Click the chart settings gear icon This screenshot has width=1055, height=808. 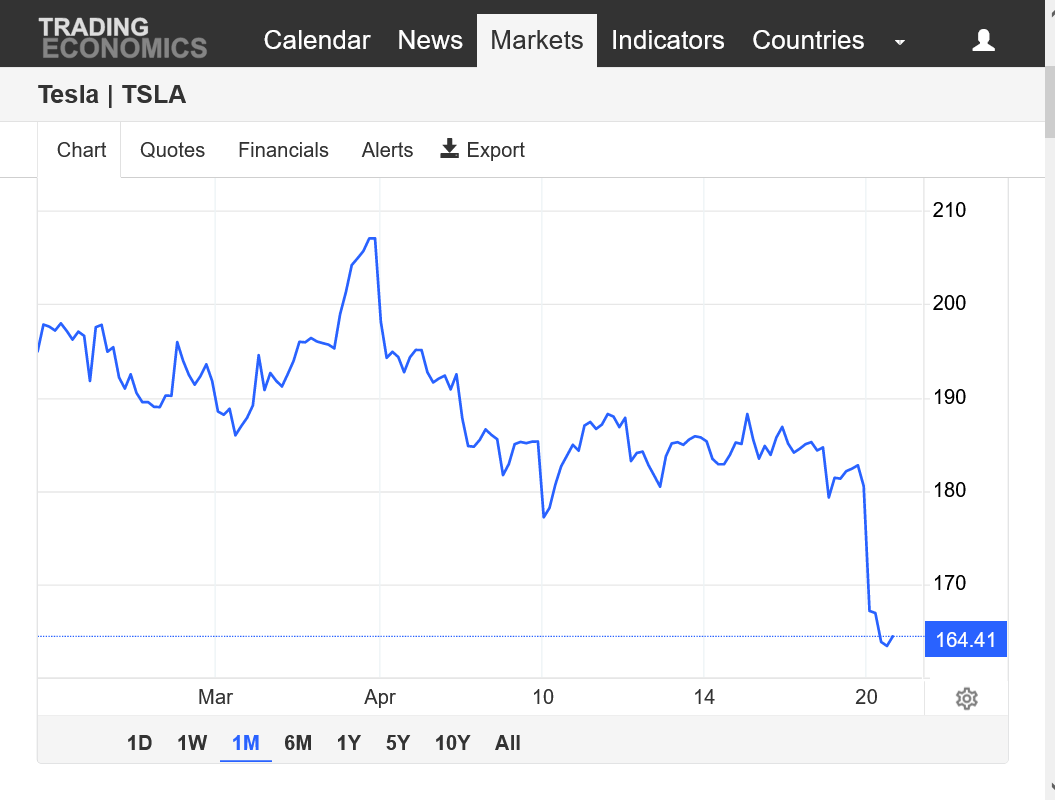[x=966, y=698]
